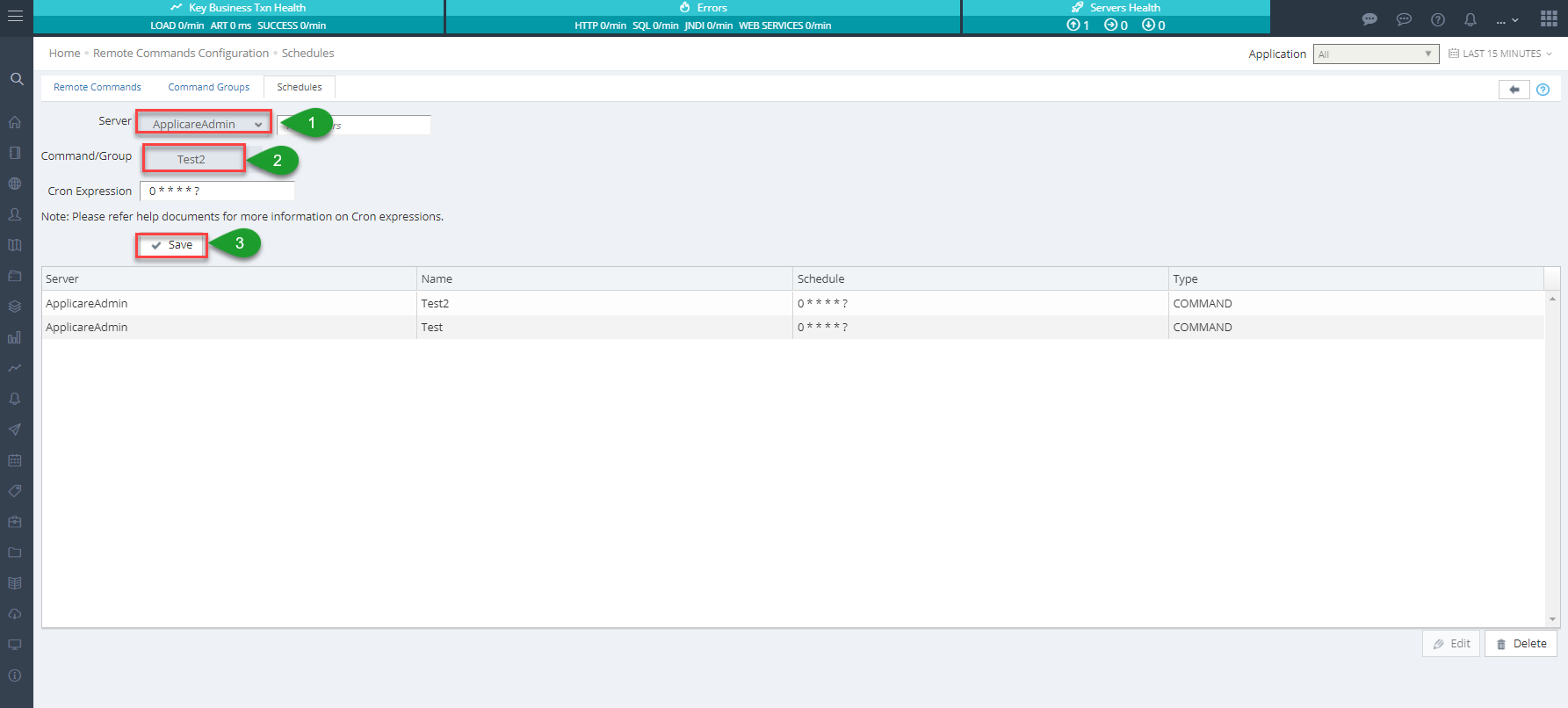
Task: Click the blue help icon beside back arrow
Action: click(1543, 90)
